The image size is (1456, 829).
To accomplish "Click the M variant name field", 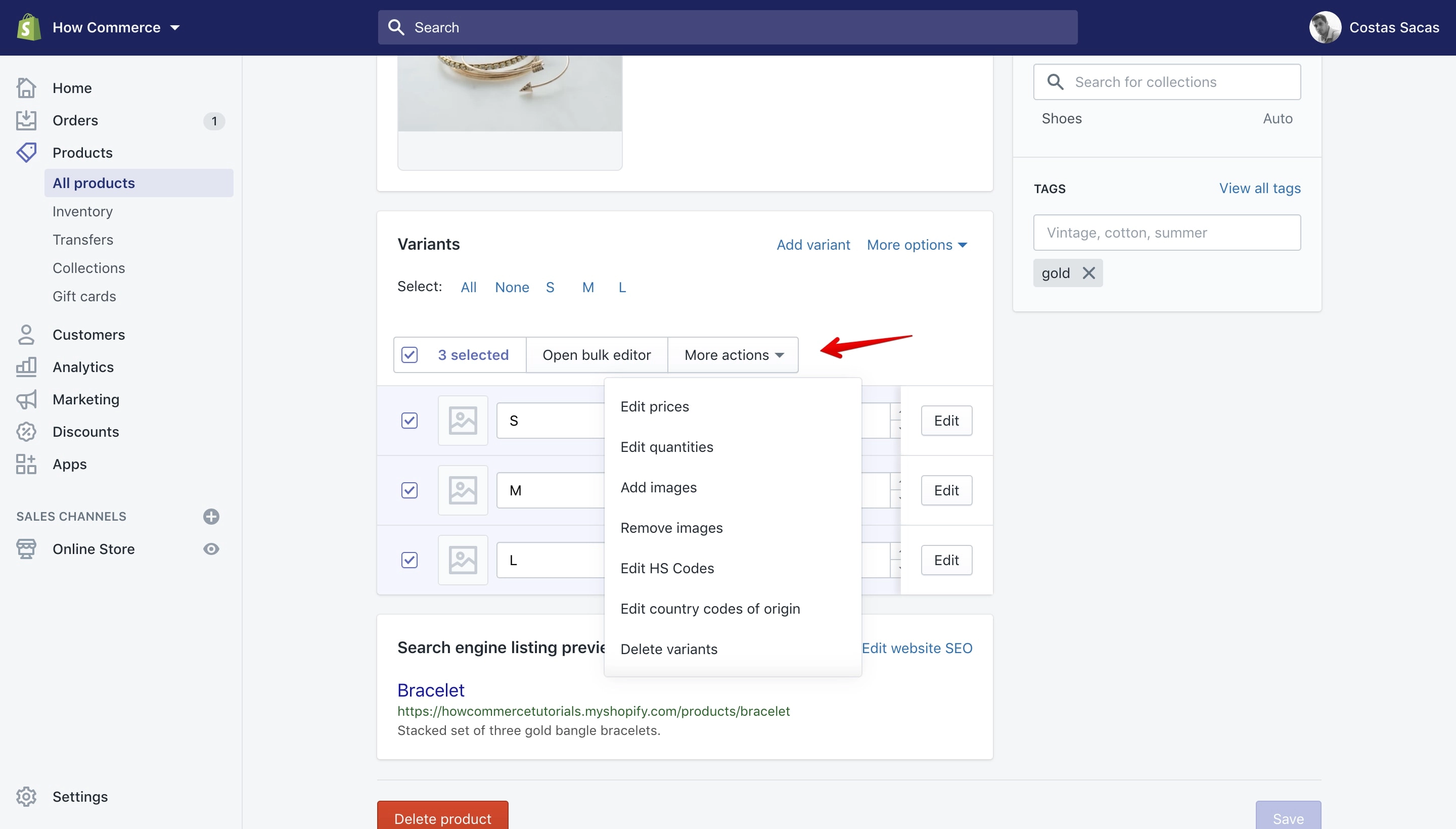I will click(x=550, y=490).
